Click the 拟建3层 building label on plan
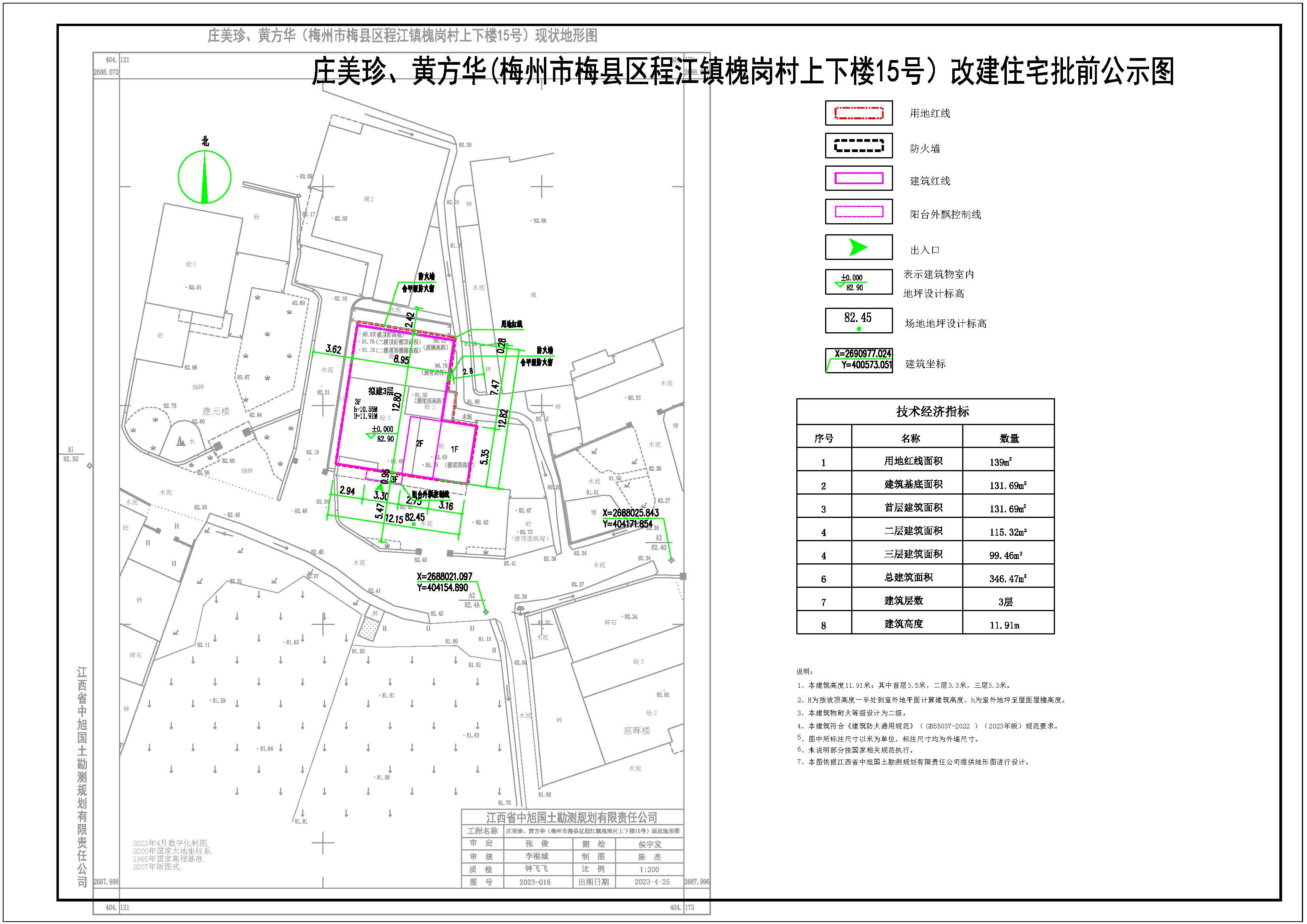This screenshot has width=1307, height=924. pos(380,391)
